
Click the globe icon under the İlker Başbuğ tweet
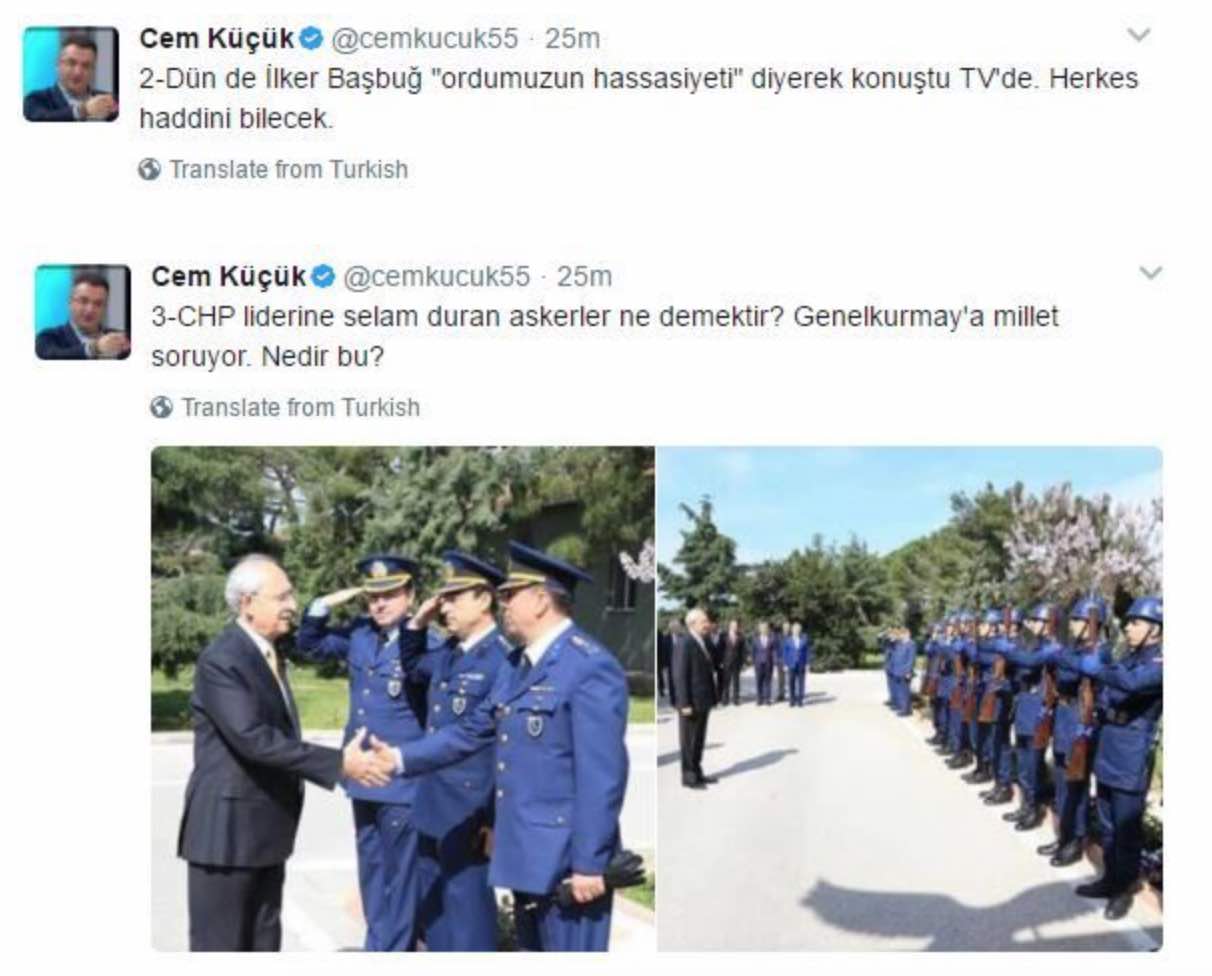tap(149, 170)
